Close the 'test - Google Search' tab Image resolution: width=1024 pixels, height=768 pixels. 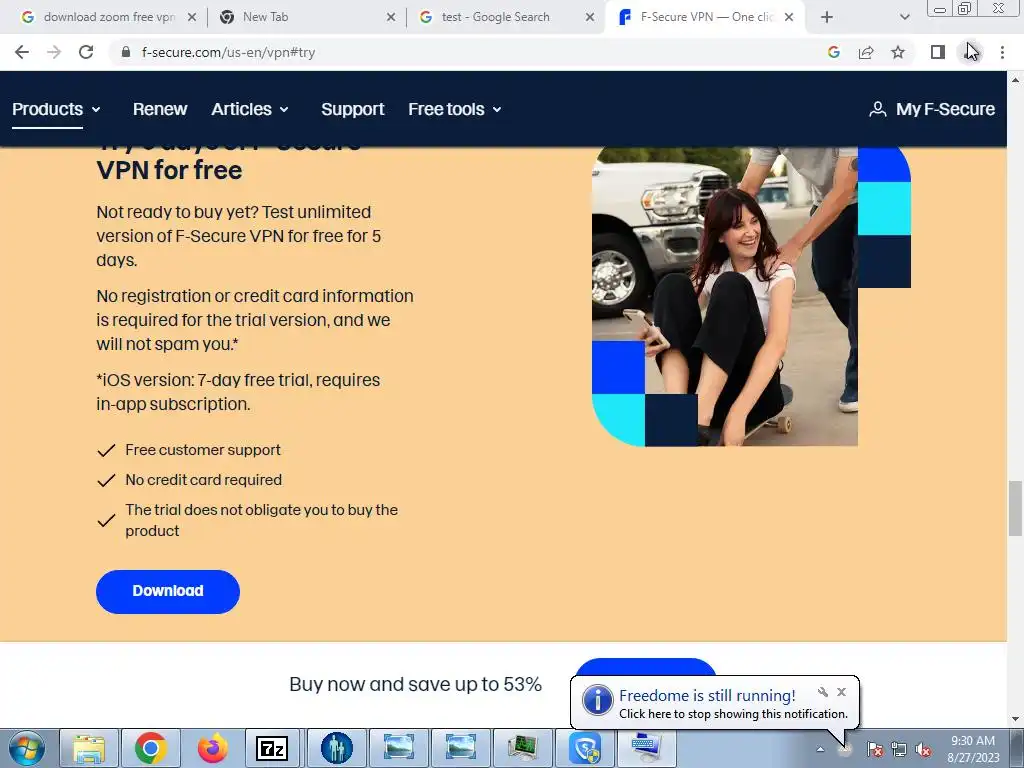coord(590,17)
